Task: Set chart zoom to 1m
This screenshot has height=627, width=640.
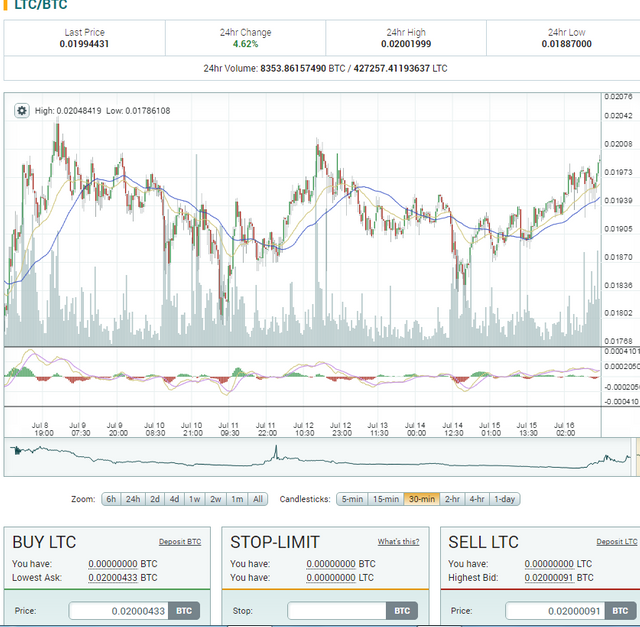Action: tap(237, 499)
